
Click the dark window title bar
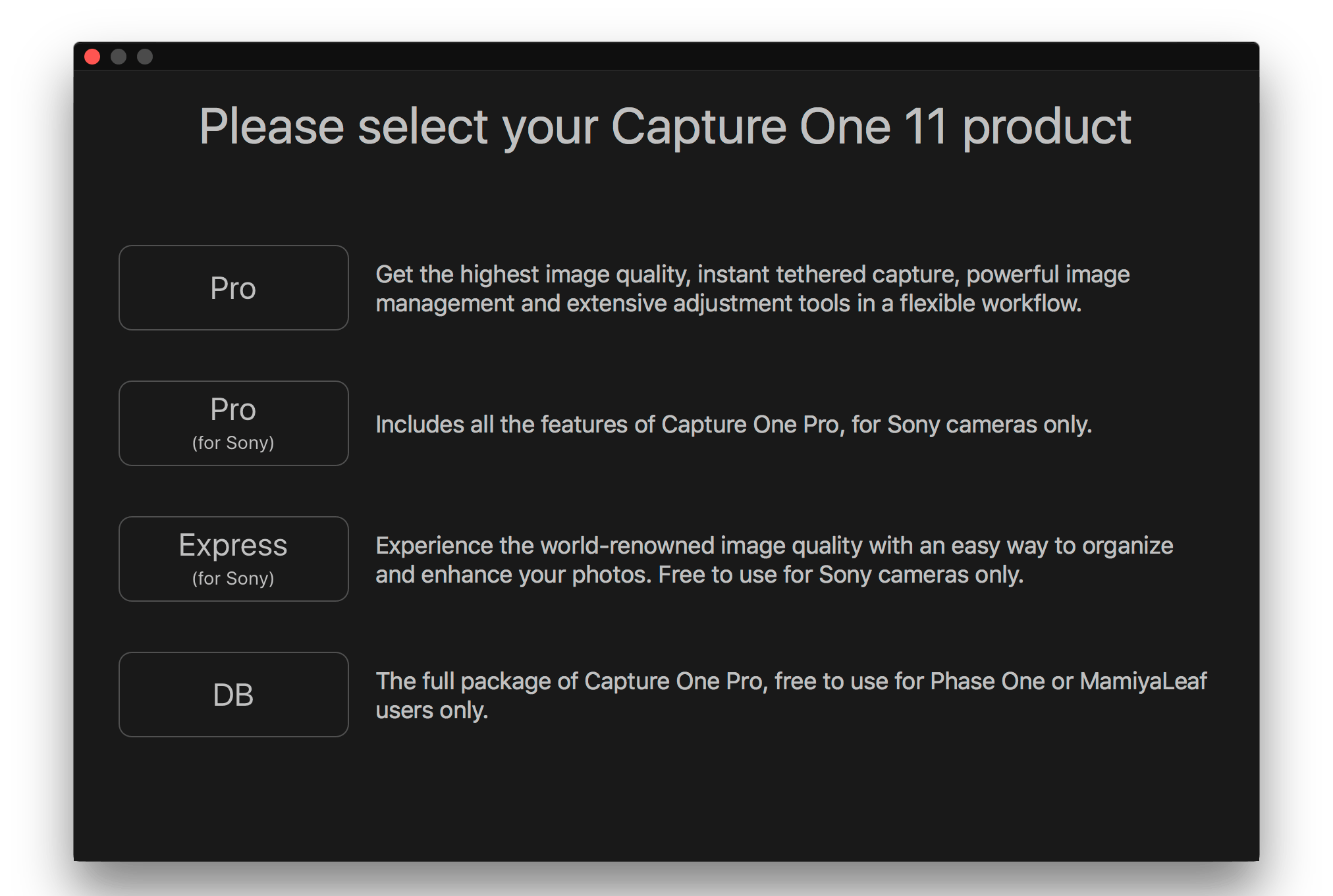pyautogui.click(x=666, y=57)
